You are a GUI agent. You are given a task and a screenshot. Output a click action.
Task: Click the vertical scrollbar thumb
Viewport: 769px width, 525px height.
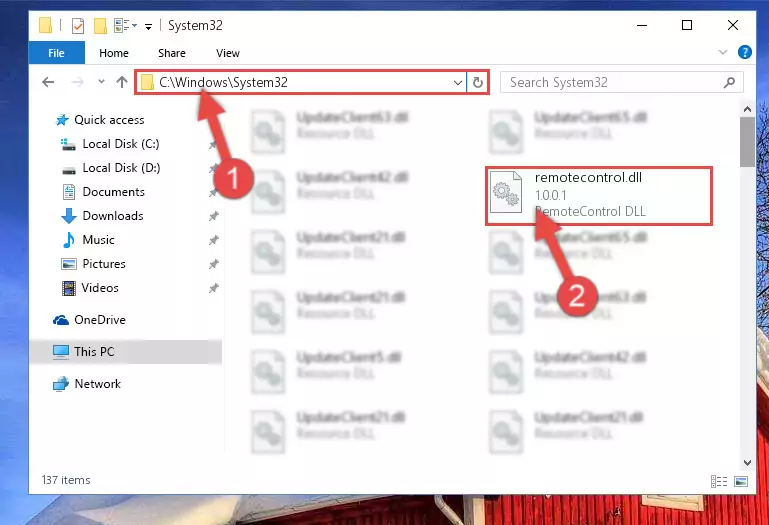[x=747, y=142]
